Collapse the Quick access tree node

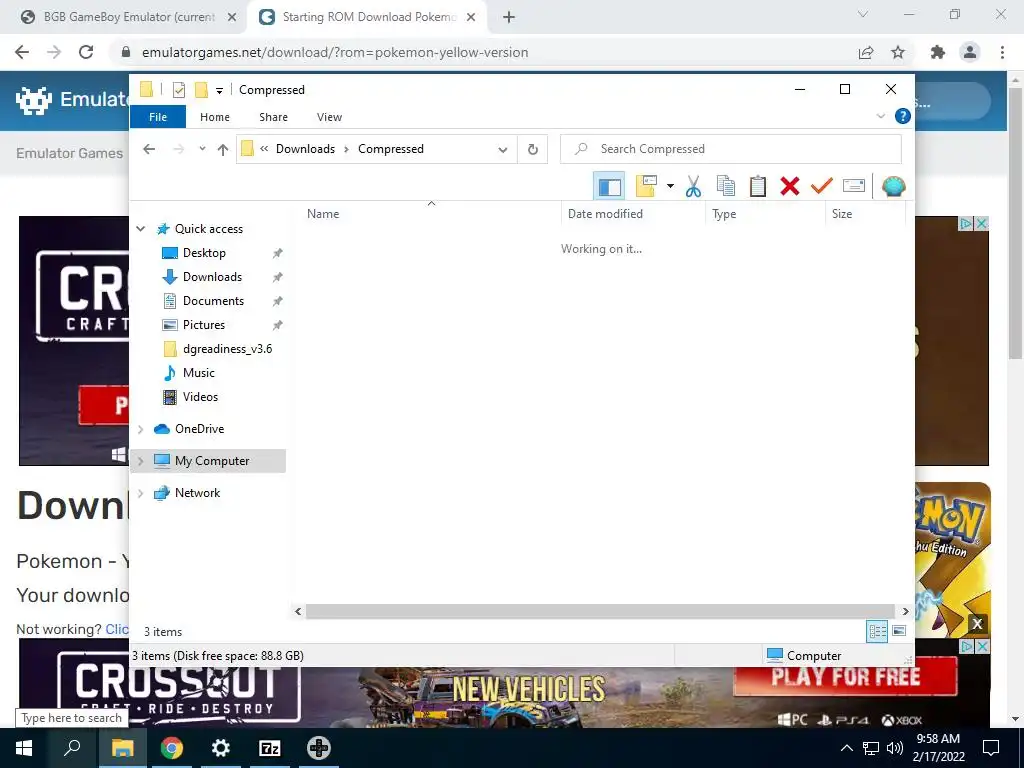point(140,229)
